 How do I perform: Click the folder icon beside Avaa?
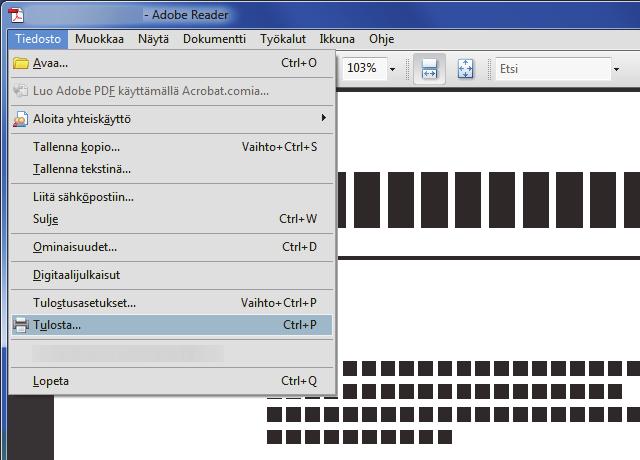point(20,63)
